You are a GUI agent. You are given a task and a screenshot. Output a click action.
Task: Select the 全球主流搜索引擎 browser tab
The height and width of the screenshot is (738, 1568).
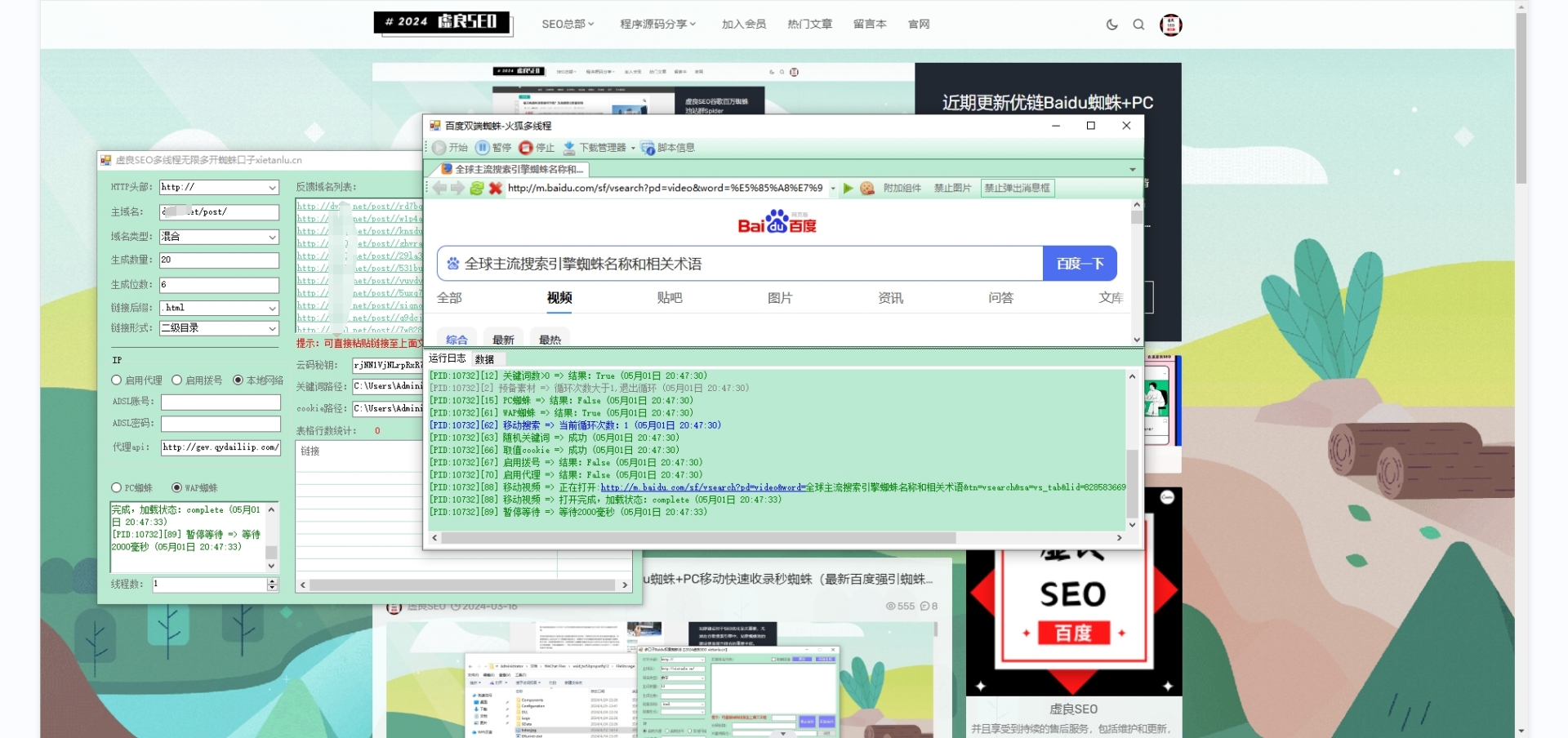[512, 169]
